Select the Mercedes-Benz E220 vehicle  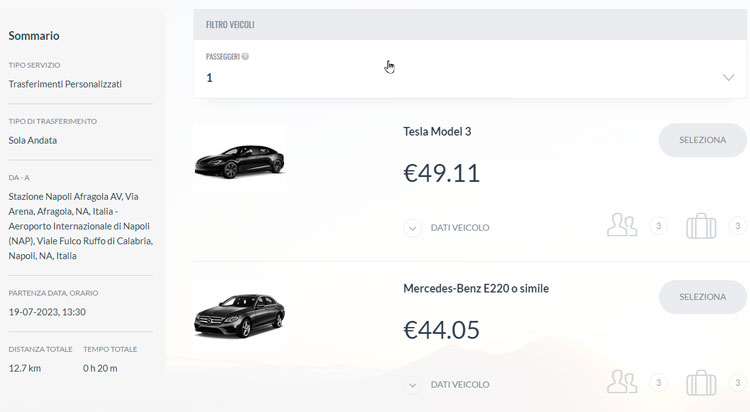702,297
